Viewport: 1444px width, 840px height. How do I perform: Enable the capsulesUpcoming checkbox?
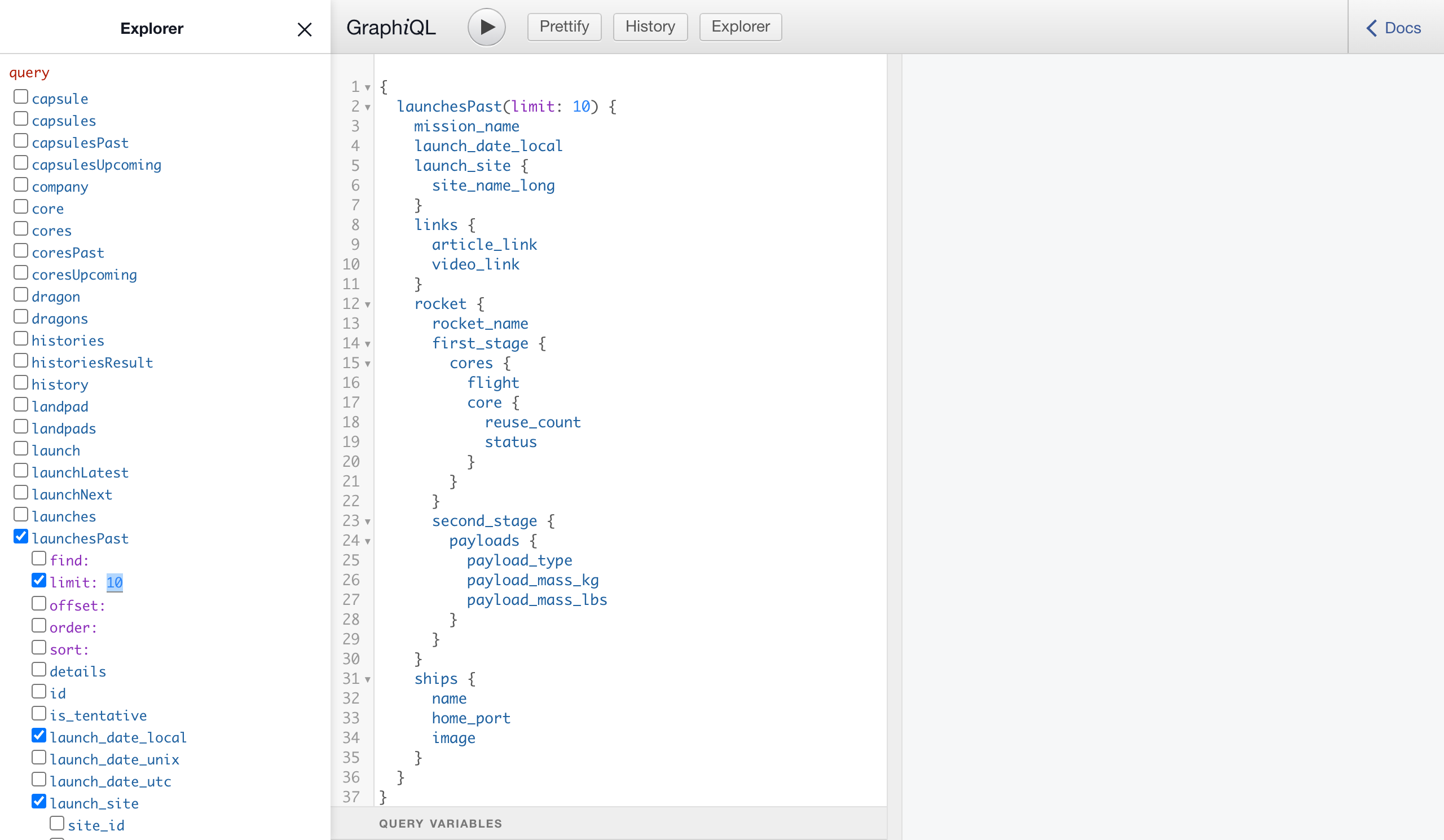(x=21, y=162)
